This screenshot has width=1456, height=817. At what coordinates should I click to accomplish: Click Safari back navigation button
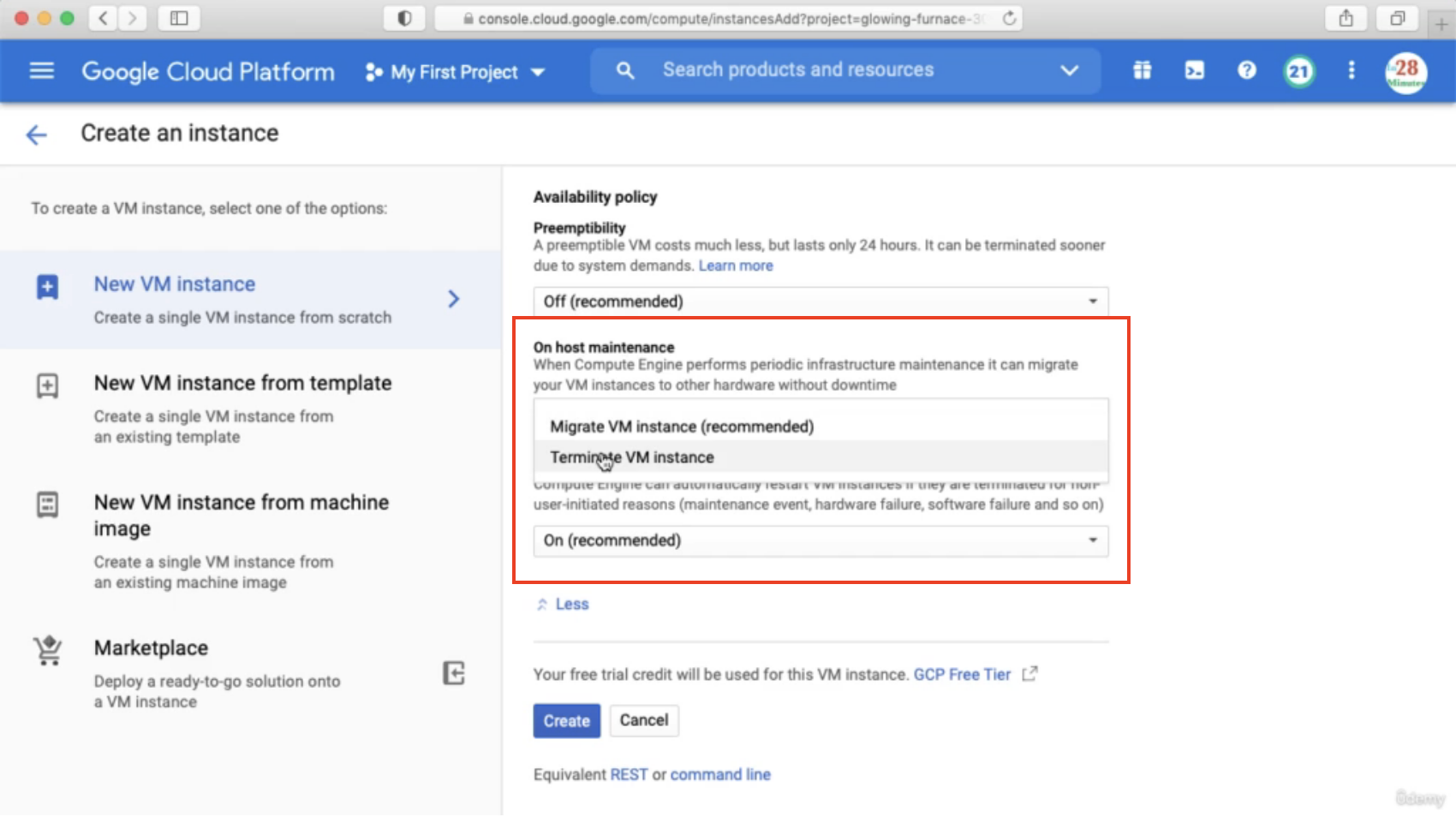click(103, 18)
